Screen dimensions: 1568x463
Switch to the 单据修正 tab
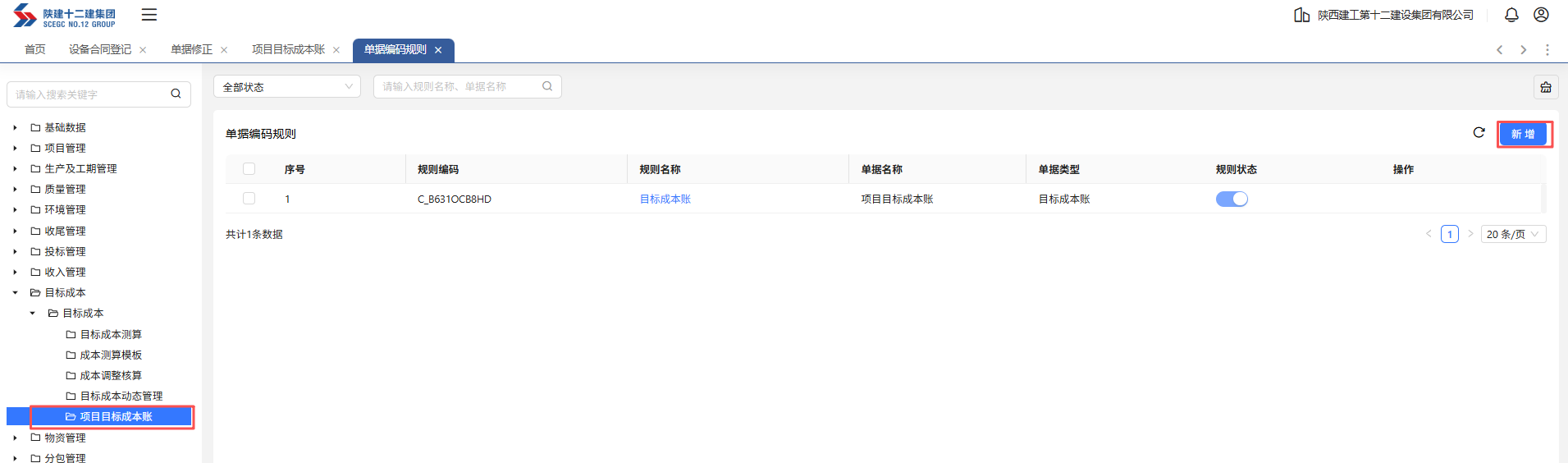[x=191, y=50]
